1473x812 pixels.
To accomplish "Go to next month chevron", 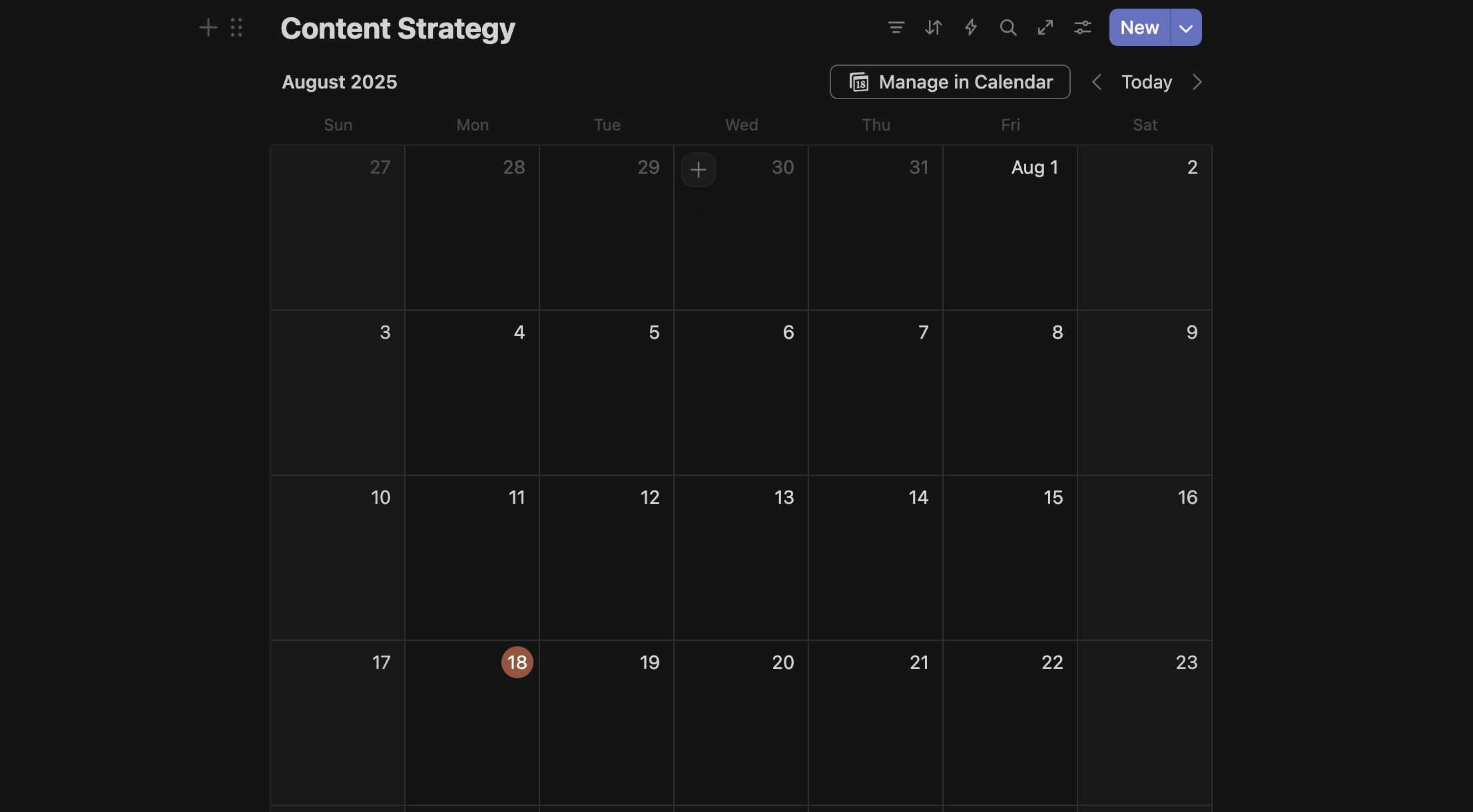I will pos(1197,82).
